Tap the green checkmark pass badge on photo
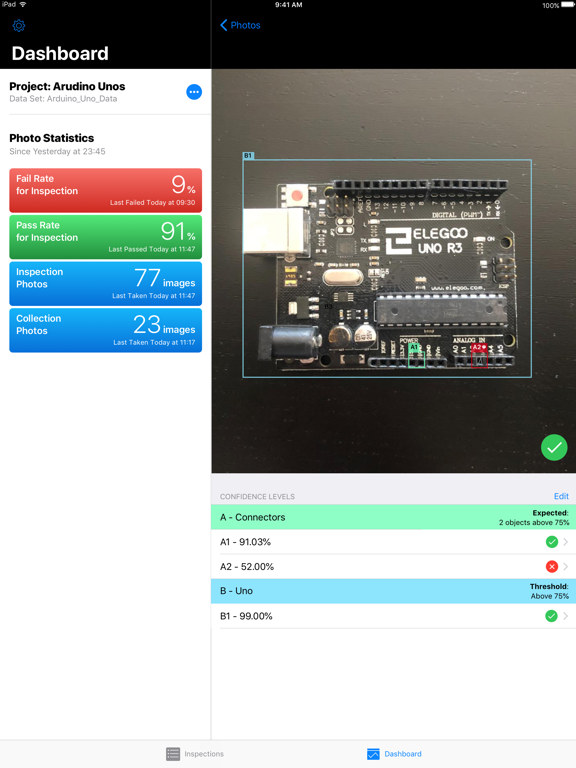This screenshot has height=768, width=576. tap(554, 447)
